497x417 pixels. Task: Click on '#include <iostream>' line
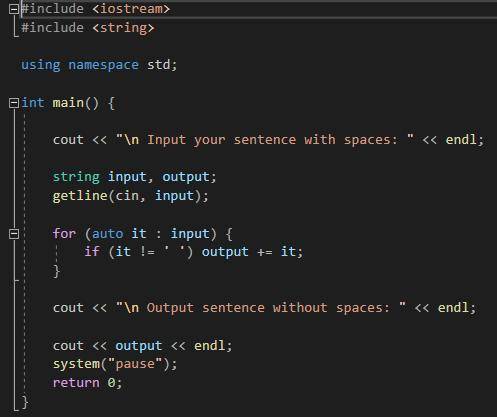(x=96, y=9)
